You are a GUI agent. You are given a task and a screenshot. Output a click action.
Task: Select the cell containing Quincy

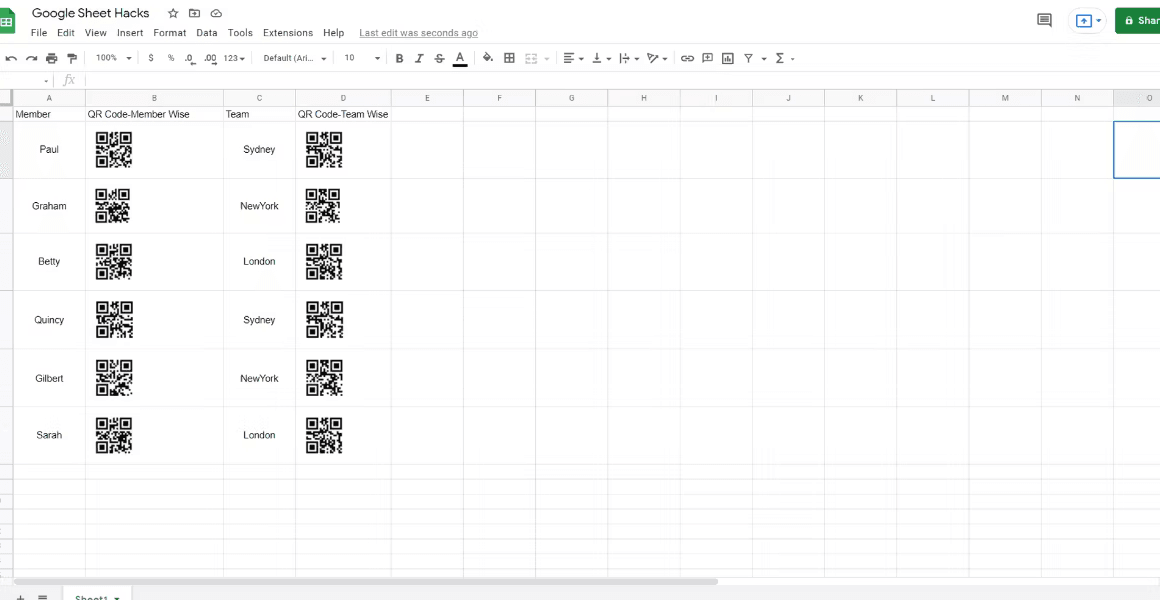click(x=49, y=320)
